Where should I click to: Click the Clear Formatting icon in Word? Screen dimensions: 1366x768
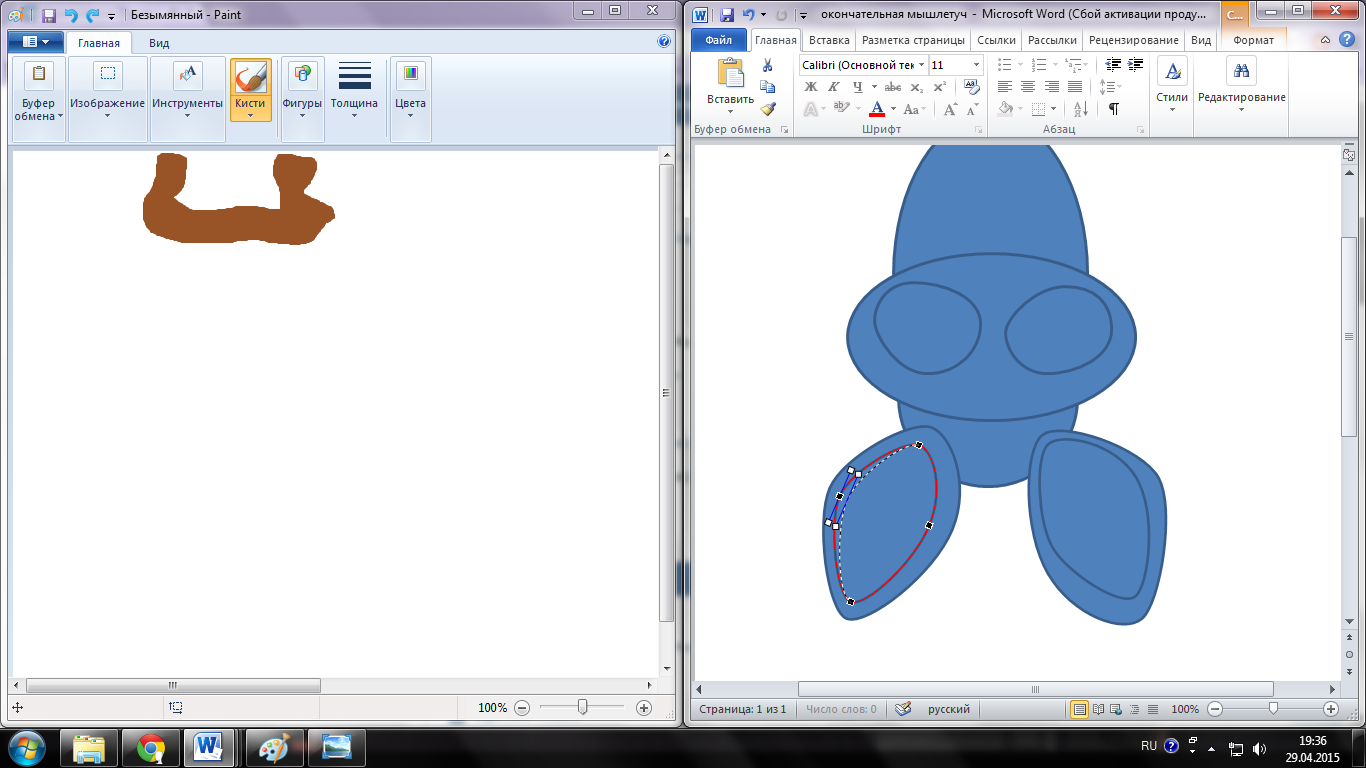point(972,87)
